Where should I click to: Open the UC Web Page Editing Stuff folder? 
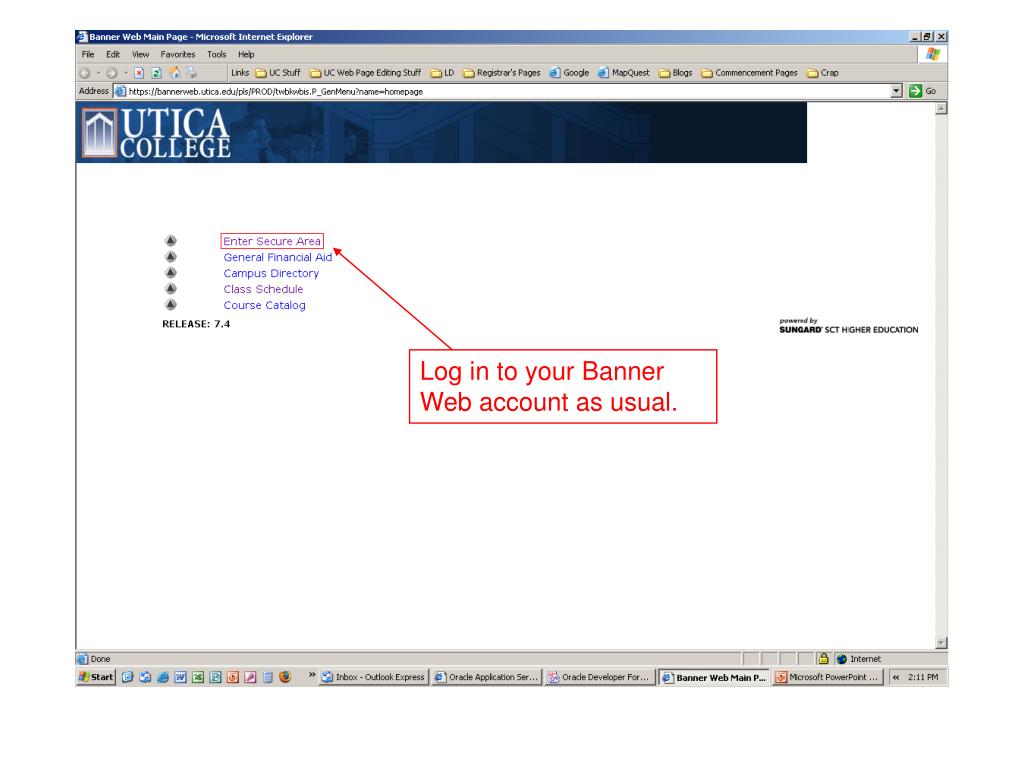tap(366, 73)
